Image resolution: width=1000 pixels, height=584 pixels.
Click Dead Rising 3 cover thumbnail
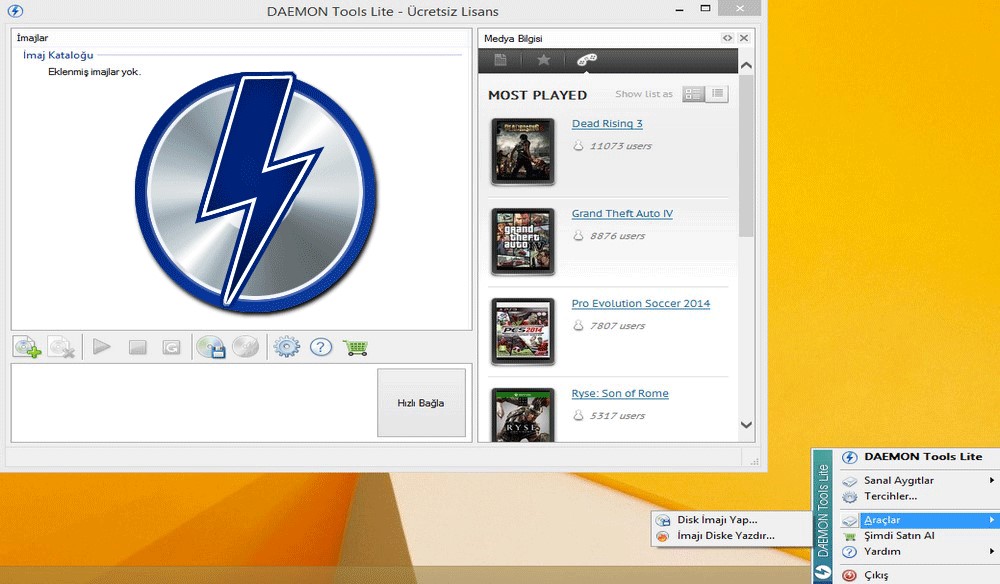523,152
